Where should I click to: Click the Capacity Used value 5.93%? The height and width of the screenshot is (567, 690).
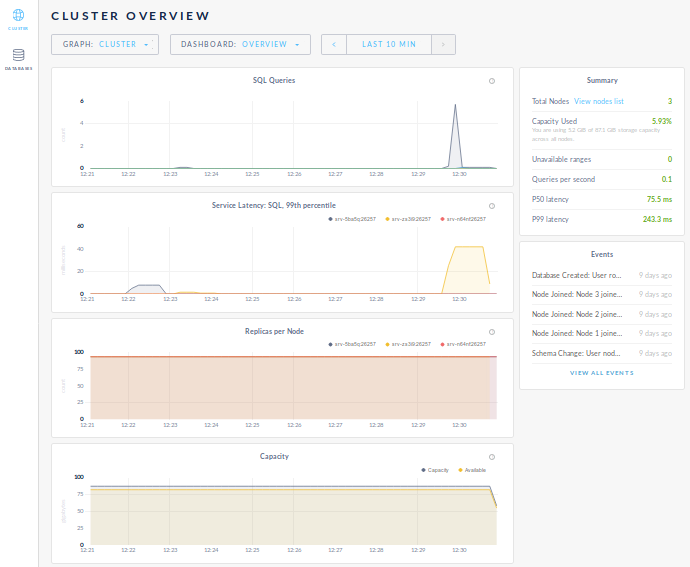[x=661, y=121]
